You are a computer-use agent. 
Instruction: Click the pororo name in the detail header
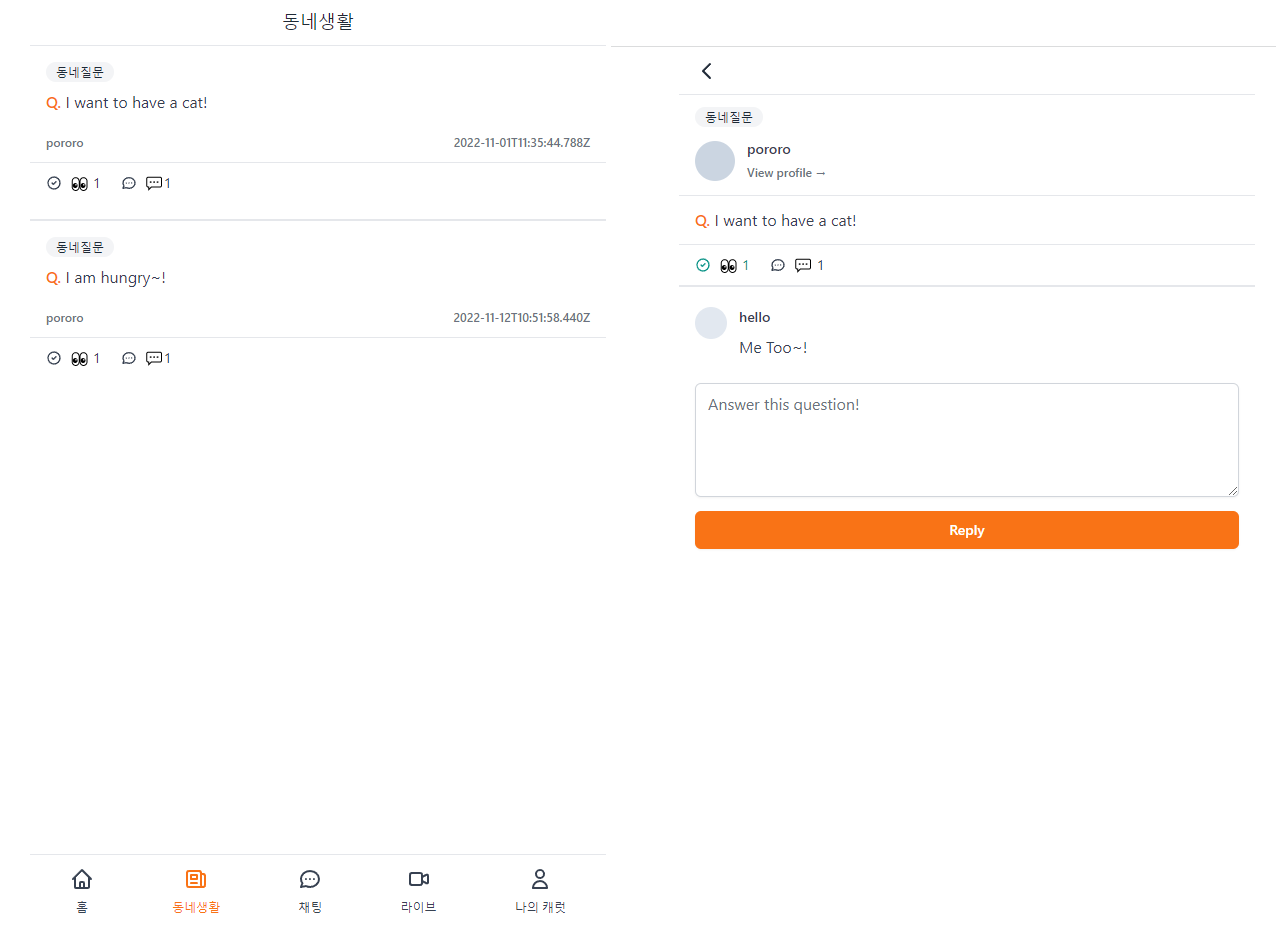click(x=769, y=150)
